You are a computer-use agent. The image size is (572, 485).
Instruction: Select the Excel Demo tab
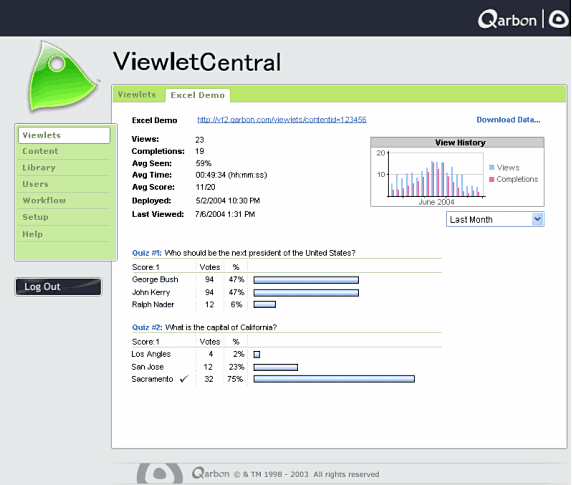click(197, 95)
